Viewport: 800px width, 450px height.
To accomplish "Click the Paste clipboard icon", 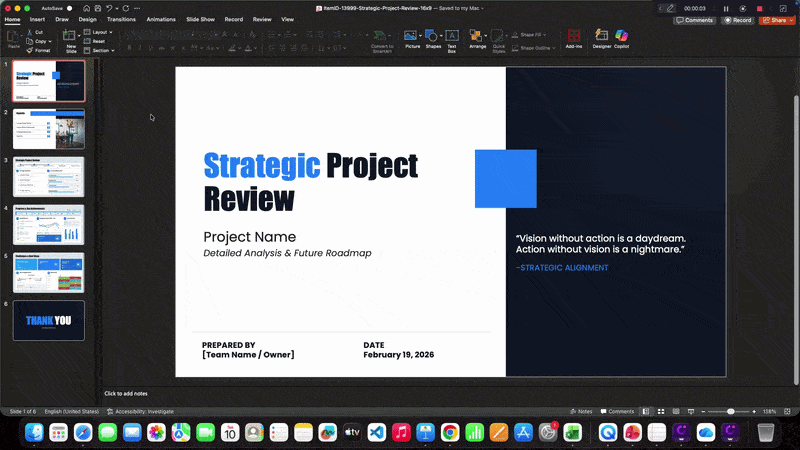I will pos(14,39).
